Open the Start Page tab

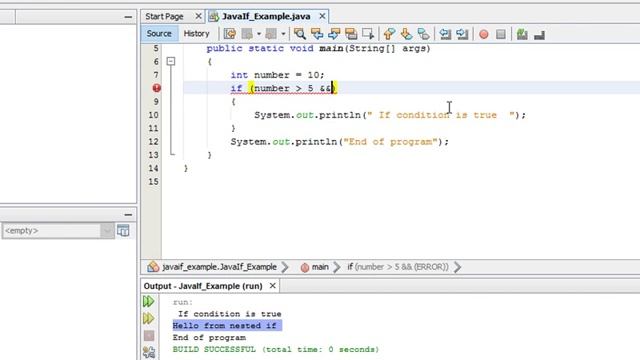(x=164, y=16)
